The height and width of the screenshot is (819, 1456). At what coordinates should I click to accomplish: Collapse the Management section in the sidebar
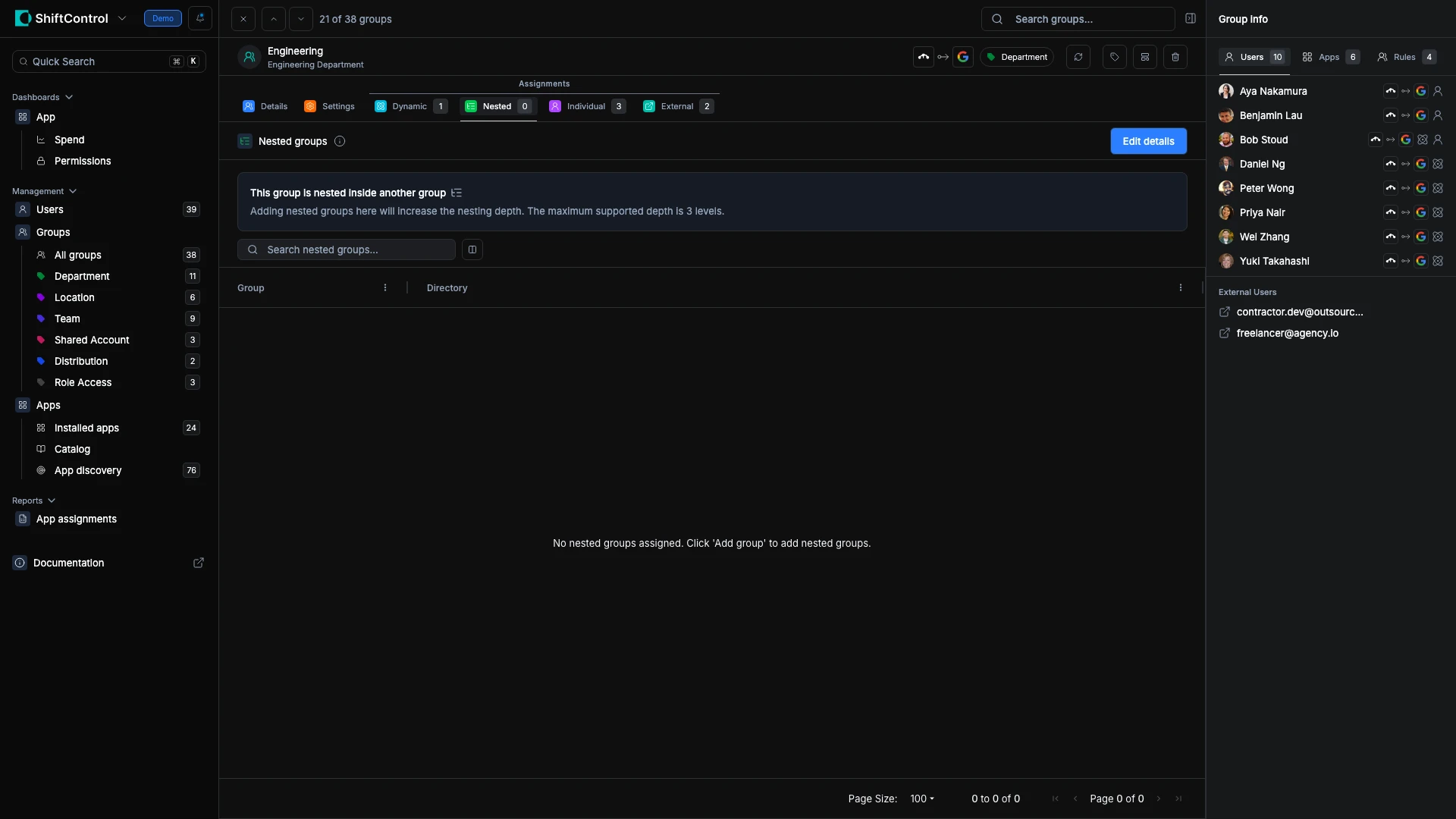point(72,191)
